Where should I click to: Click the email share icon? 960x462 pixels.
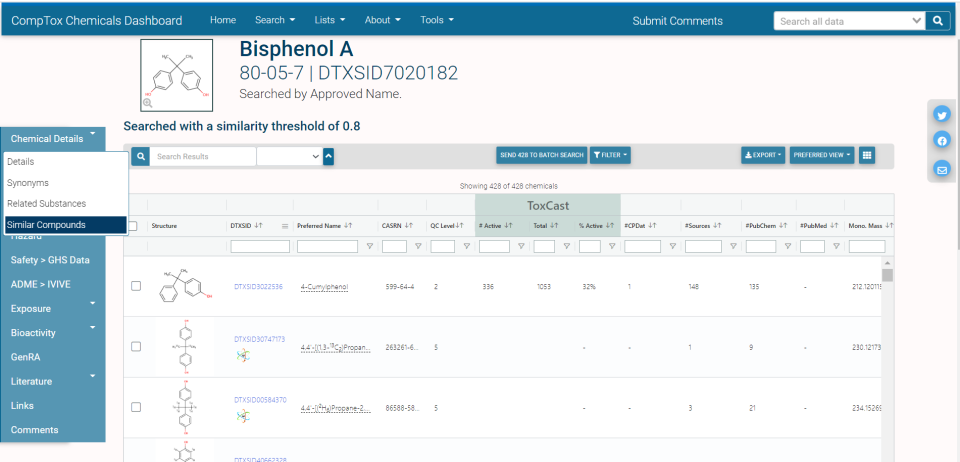tap(942, 169)
